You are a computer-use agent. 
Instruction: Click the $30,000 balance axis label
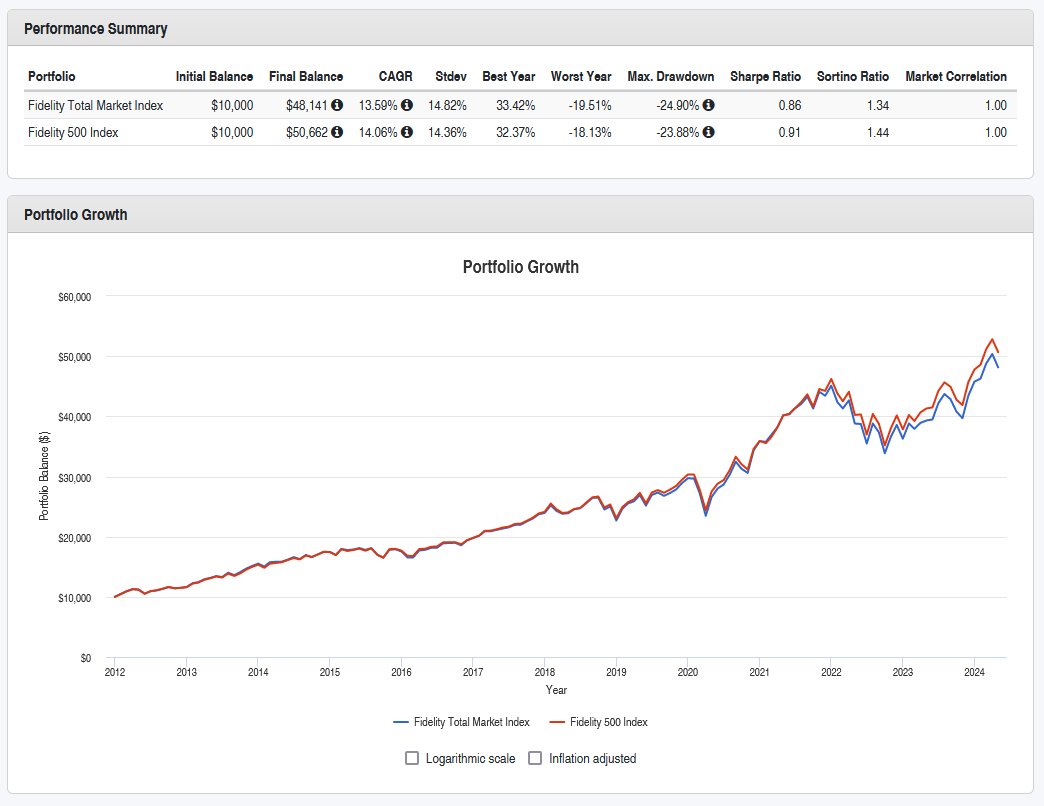click(75, 478)
